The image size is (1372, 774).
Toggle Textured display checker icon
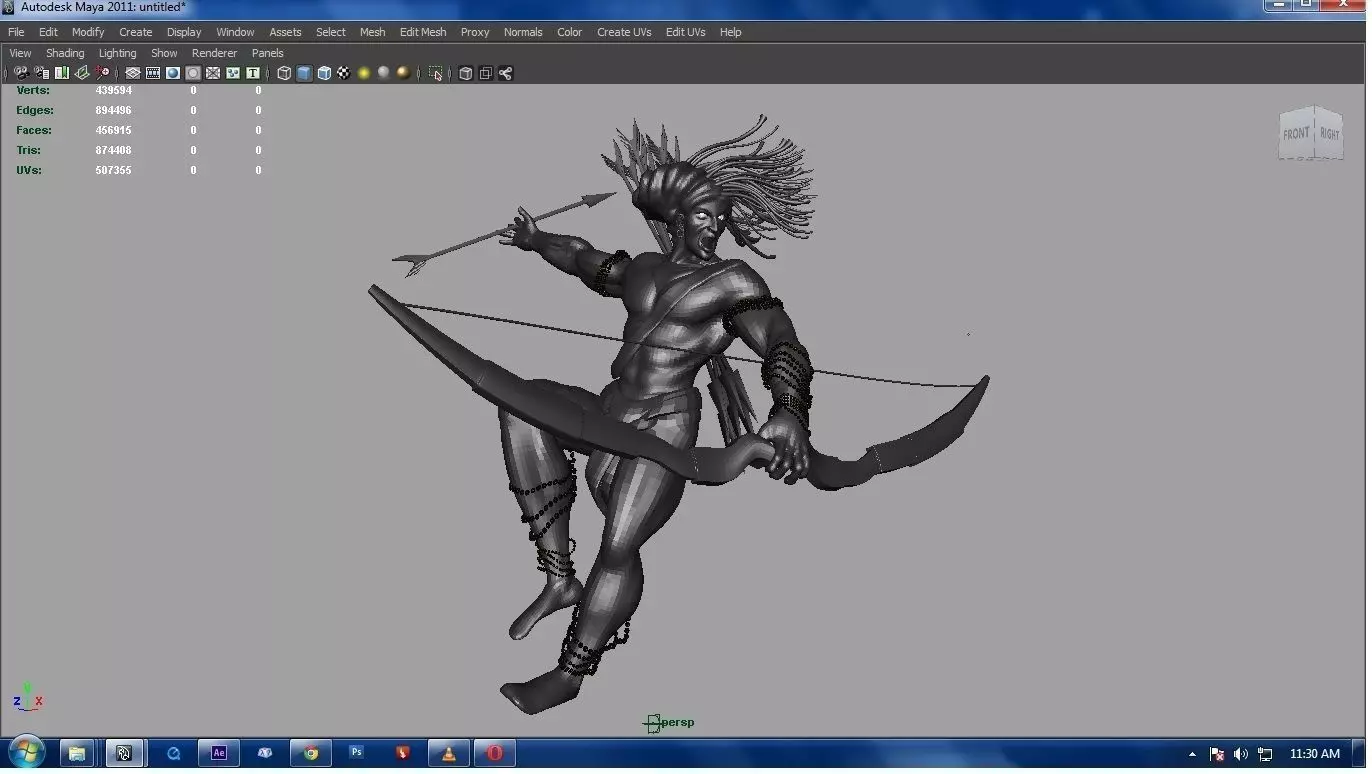344,73
